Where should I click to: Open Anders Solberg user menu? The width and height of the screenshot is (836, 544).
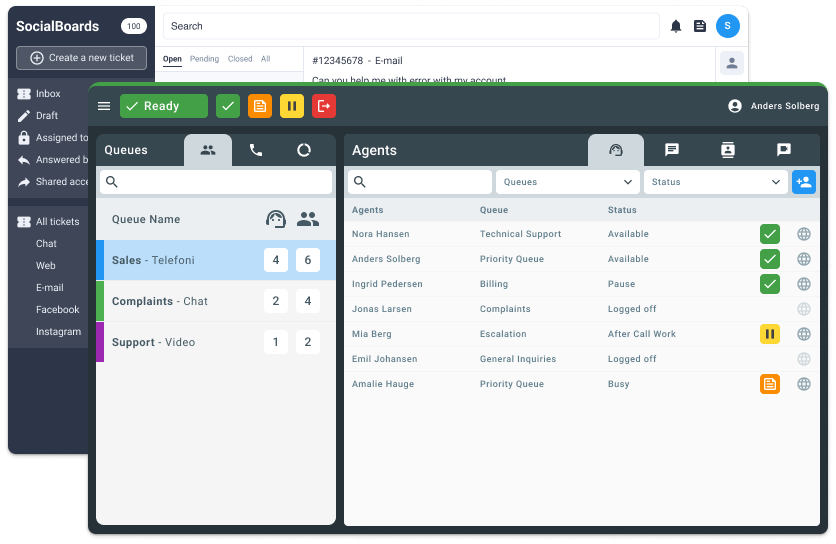(773, 106)
